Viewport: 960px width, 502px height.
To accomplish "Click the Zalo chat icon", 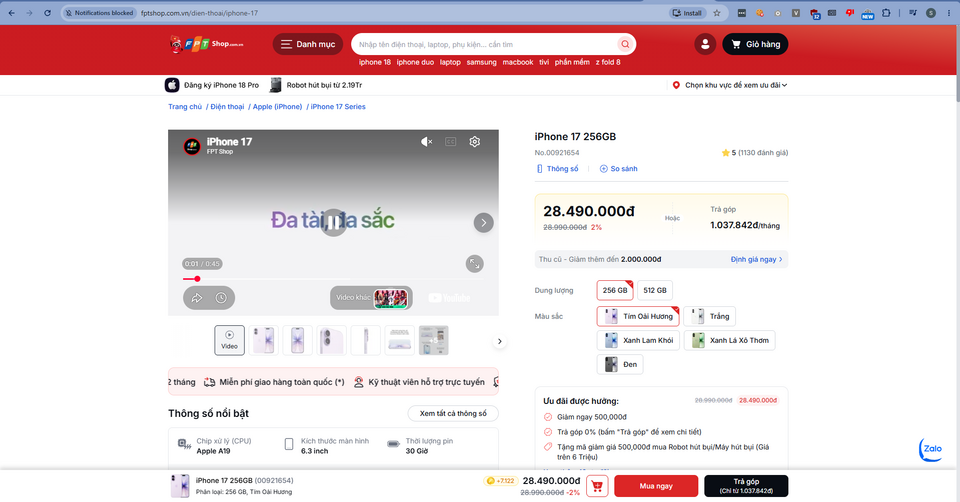I will (x=931, y=449).
